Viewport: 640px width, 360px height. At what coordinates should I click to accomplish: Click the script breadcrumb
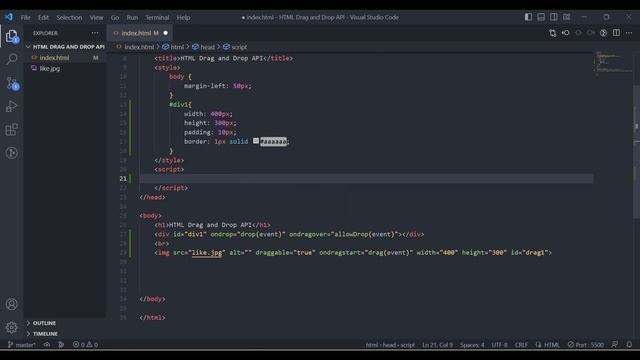tap(238, 47)
